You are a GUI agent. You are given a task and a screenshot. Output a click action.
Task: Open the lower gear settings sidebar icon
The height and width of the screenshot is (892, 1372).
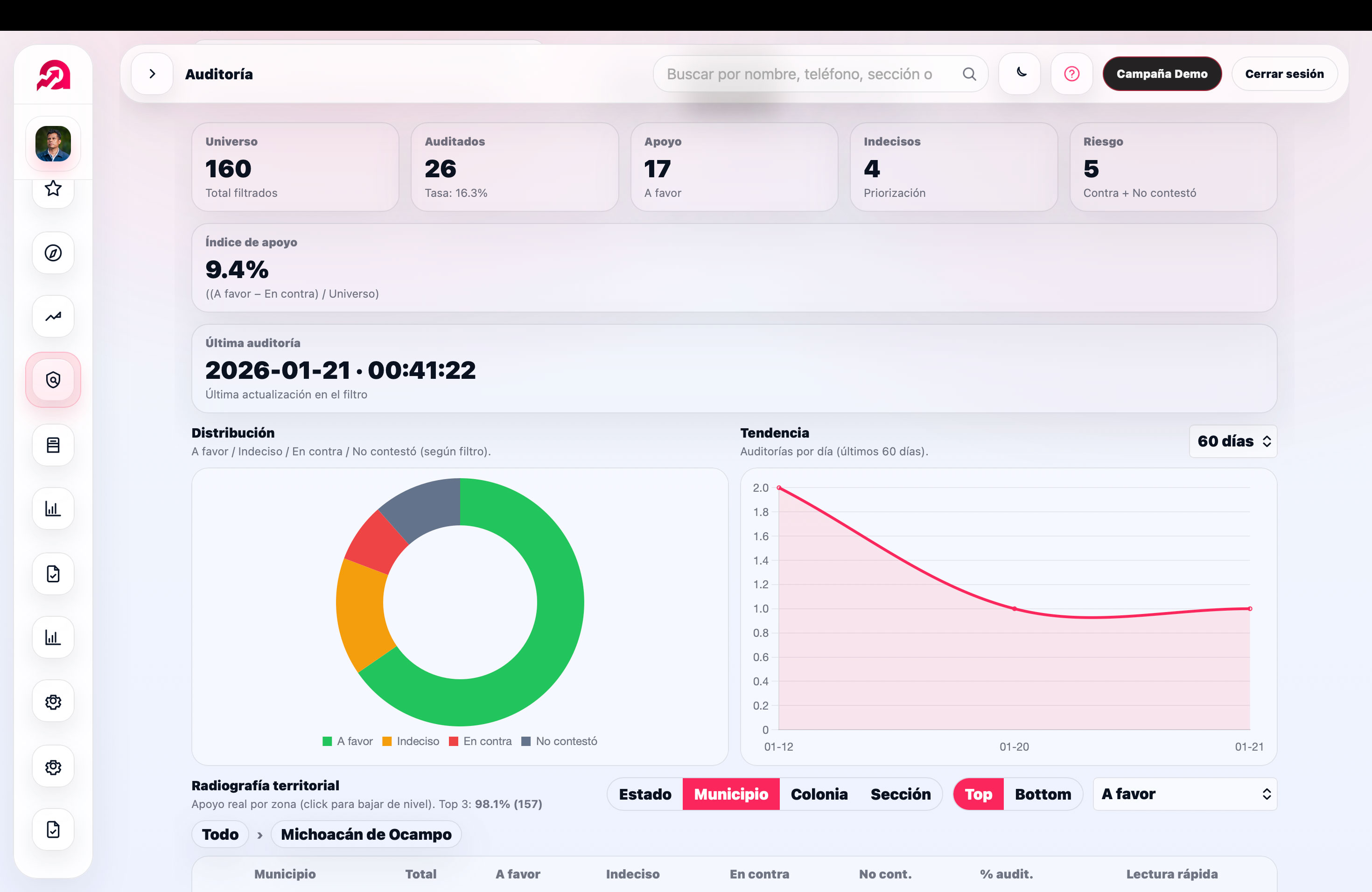(x=53, y=767)
